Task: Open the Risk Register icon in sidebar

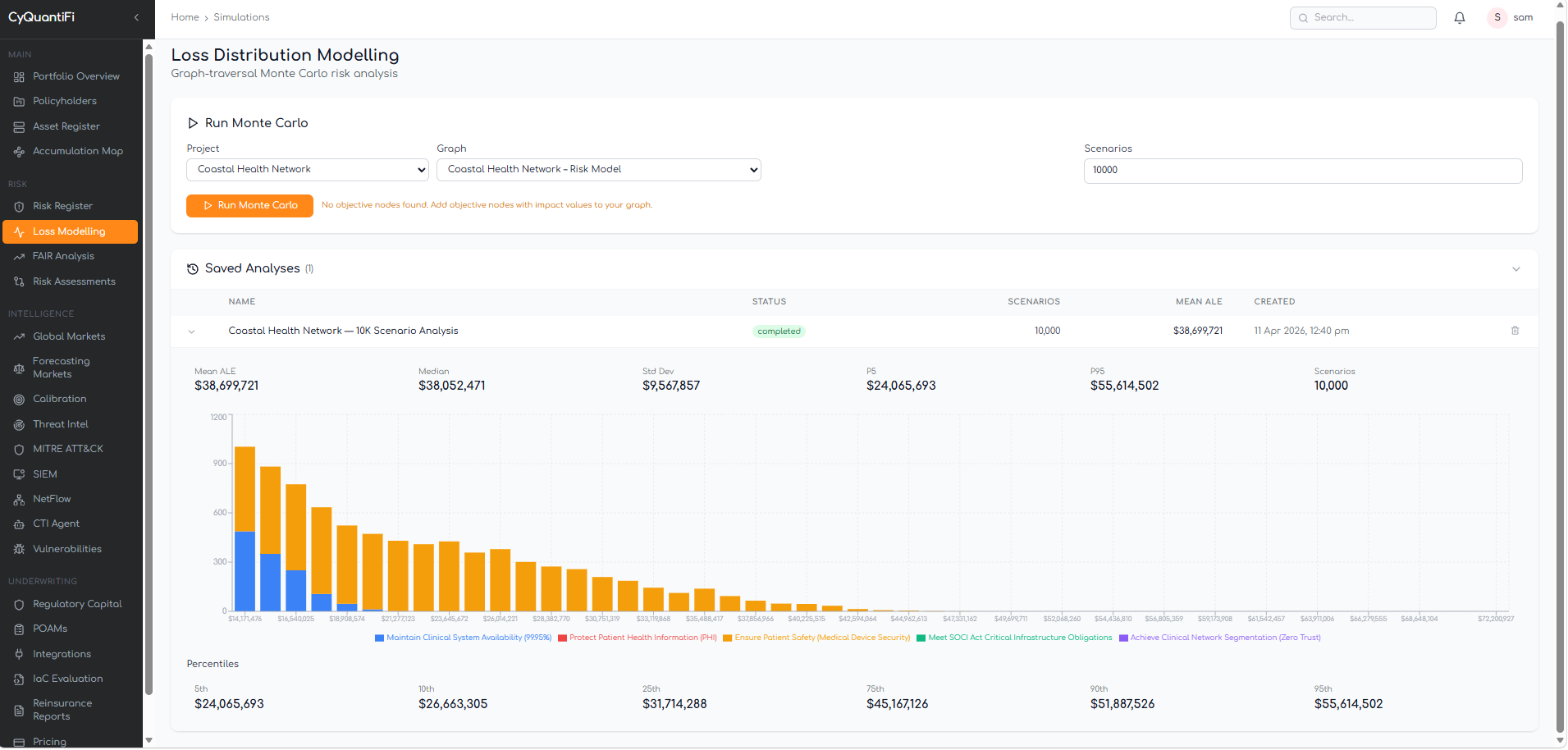Action: coord(19,207)
